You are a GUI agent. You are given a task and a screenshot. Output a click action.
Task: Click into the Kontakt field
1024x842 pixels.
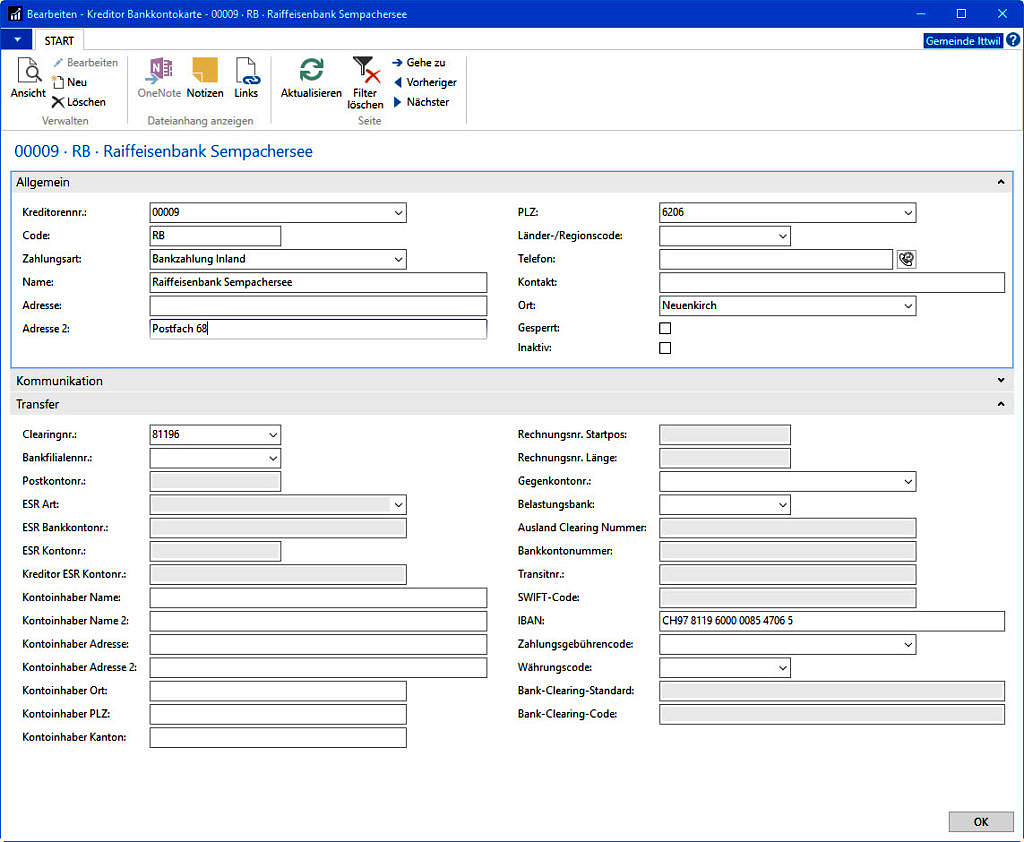[x=832, y=282]
